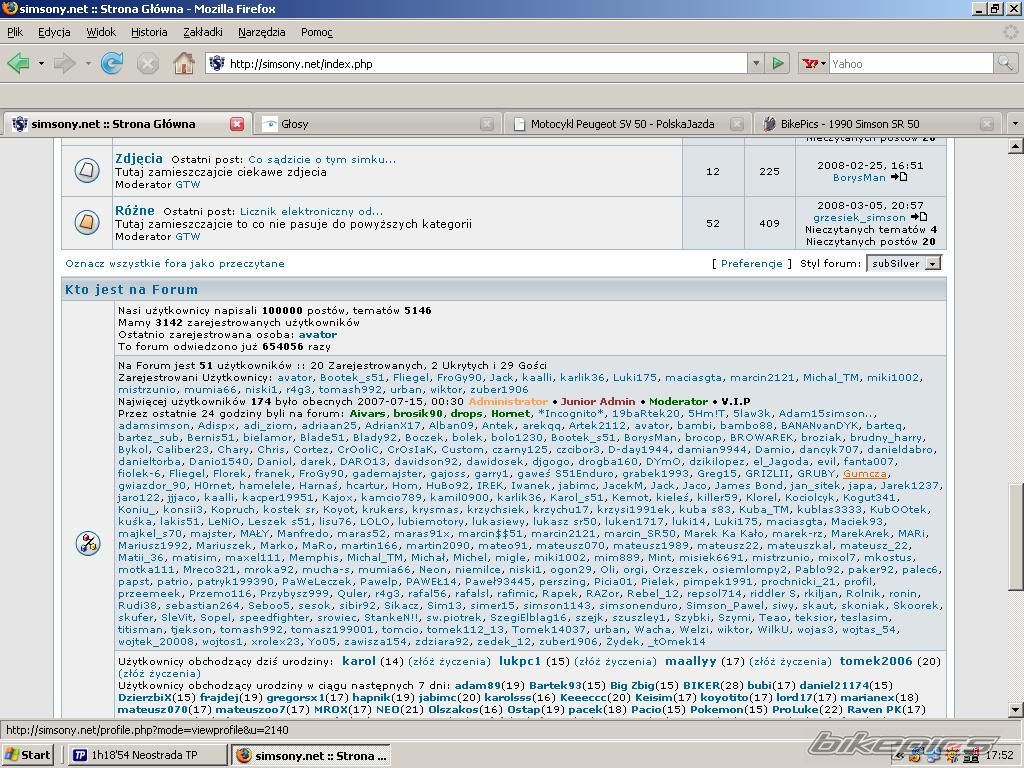The image size is (1024, 768).
Task: Click the Preferencje link
Action: [x=751, y=264]
